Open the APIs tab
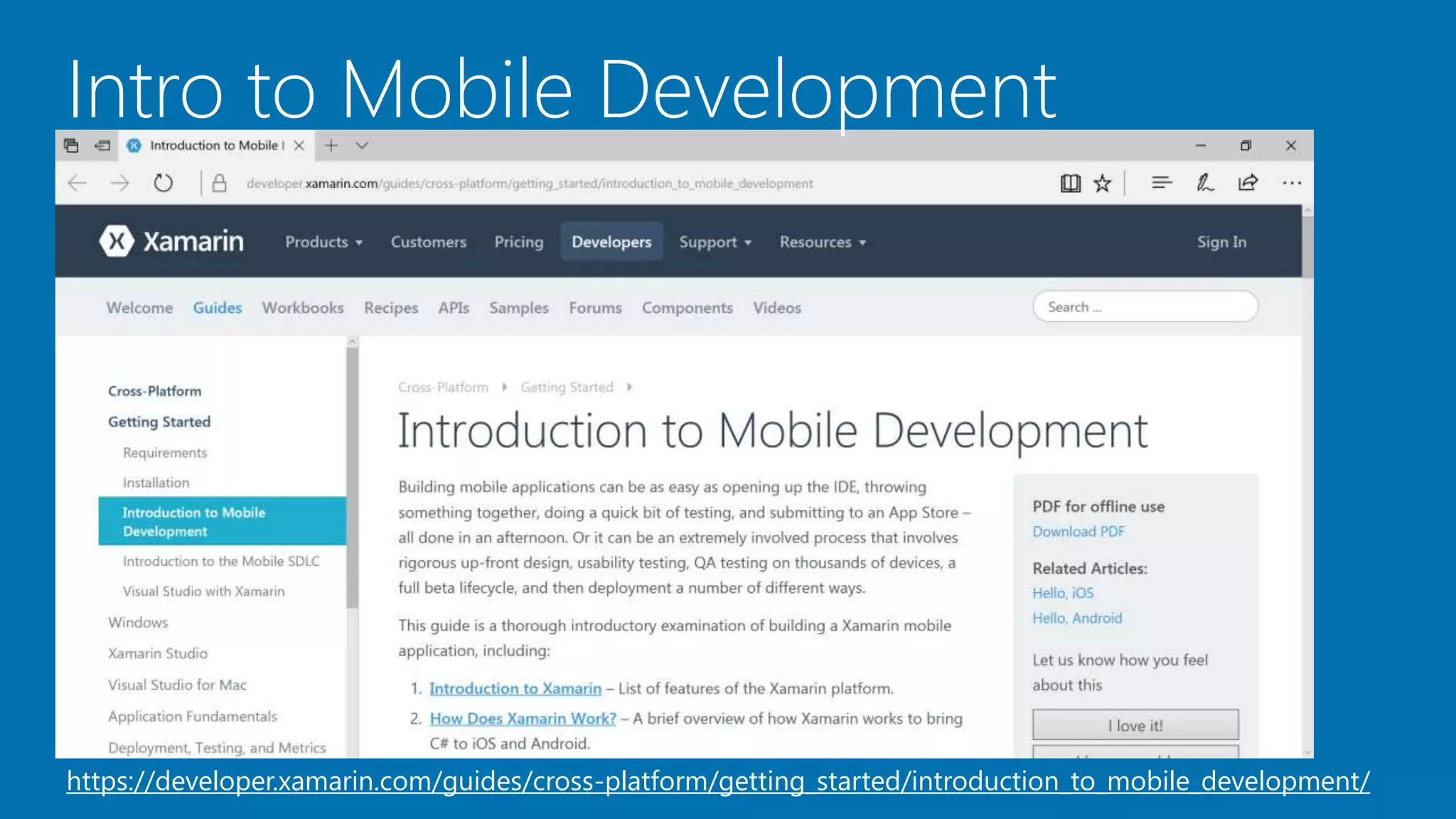This screenshot has height=819, width=1456. pyautogui.click(x=454, y=308)
